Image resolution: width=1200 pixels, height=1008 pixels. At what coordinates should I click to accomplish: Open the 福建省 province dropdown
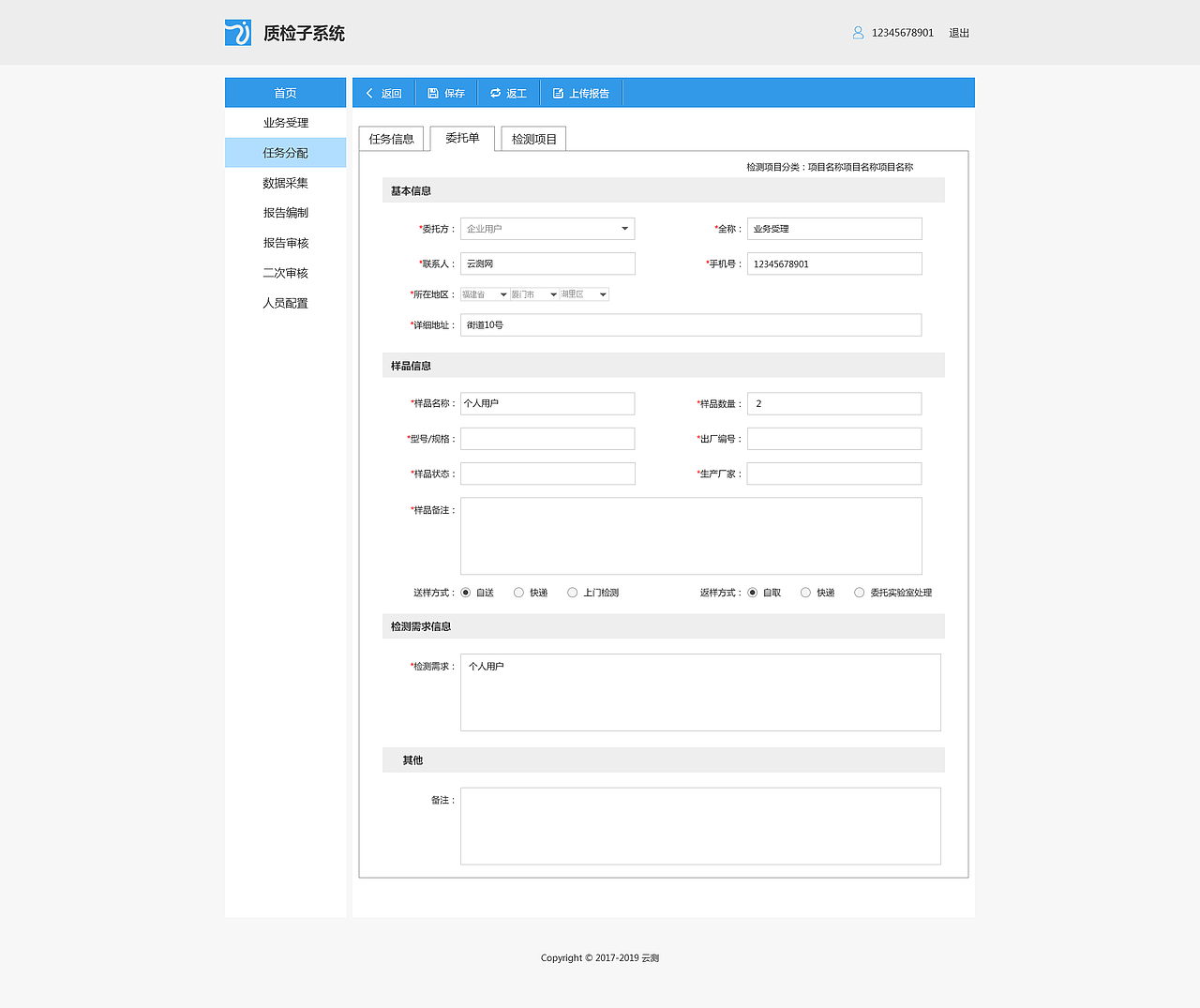485,294
